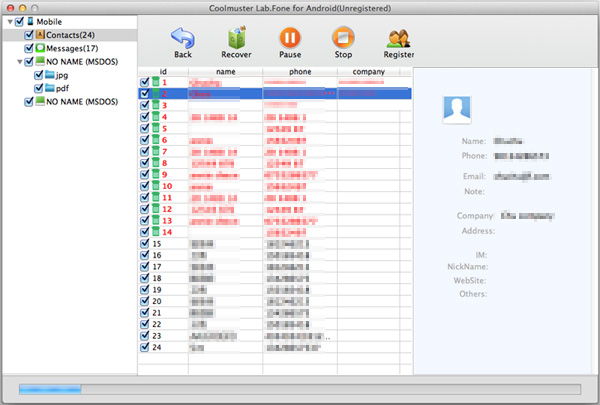Click the deleted trash icon in row 12
Viewport: 600px width, 405px height.
coord(156,208)
